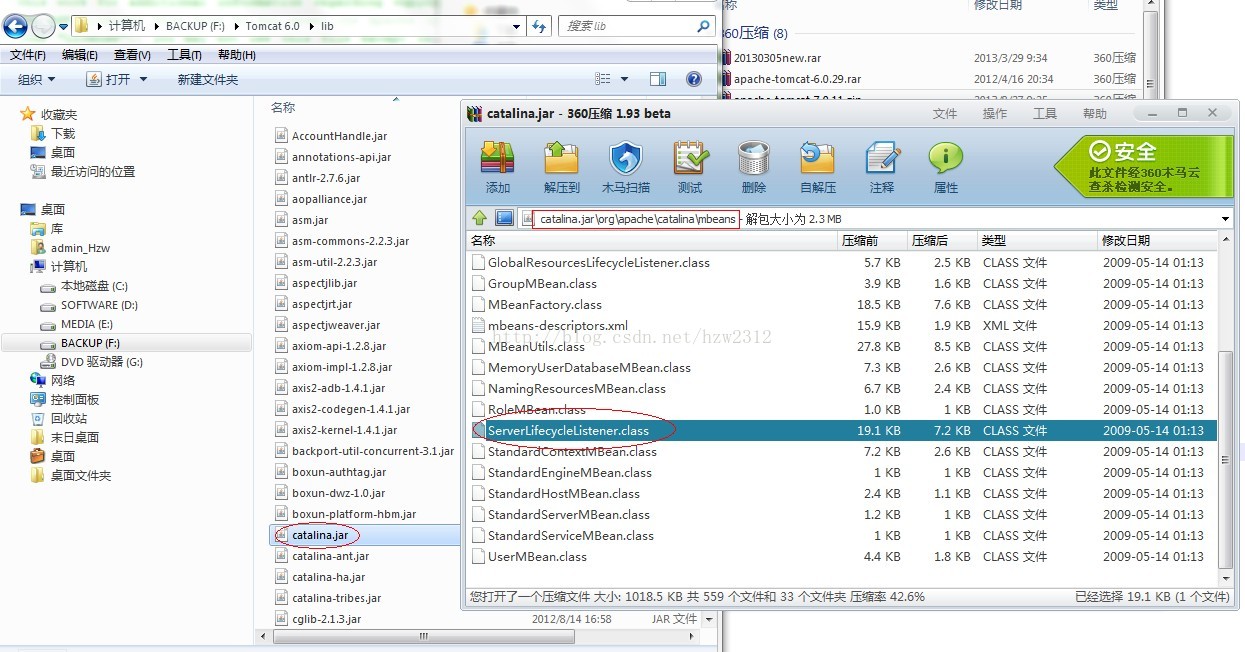1245x652 pixels.
Task: Expand the address bar history dropdown in Explorer
Action: [x=516, y=26]
